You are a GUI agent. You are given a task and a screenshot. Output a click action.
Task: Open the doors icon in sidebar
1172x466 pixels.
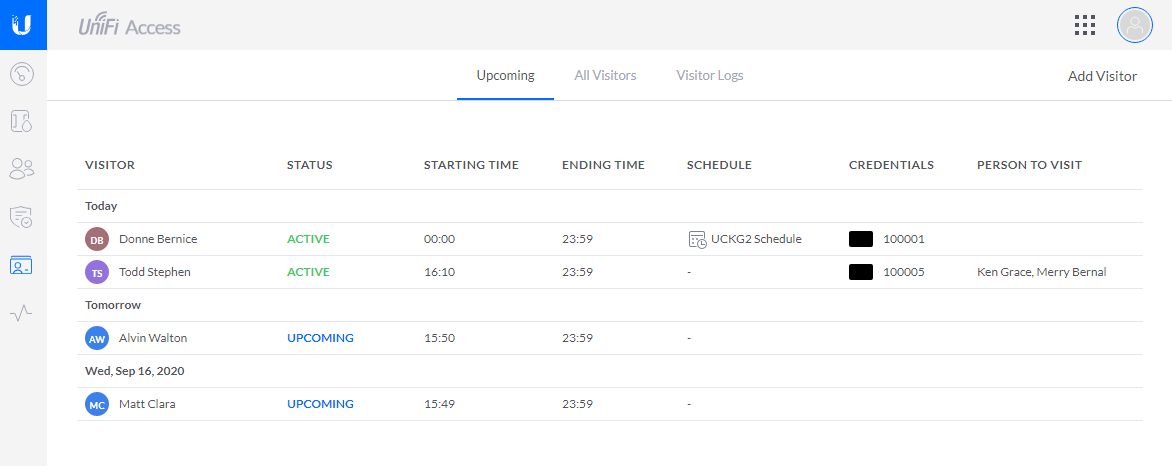pyautogui.click(x=22, y=121)
